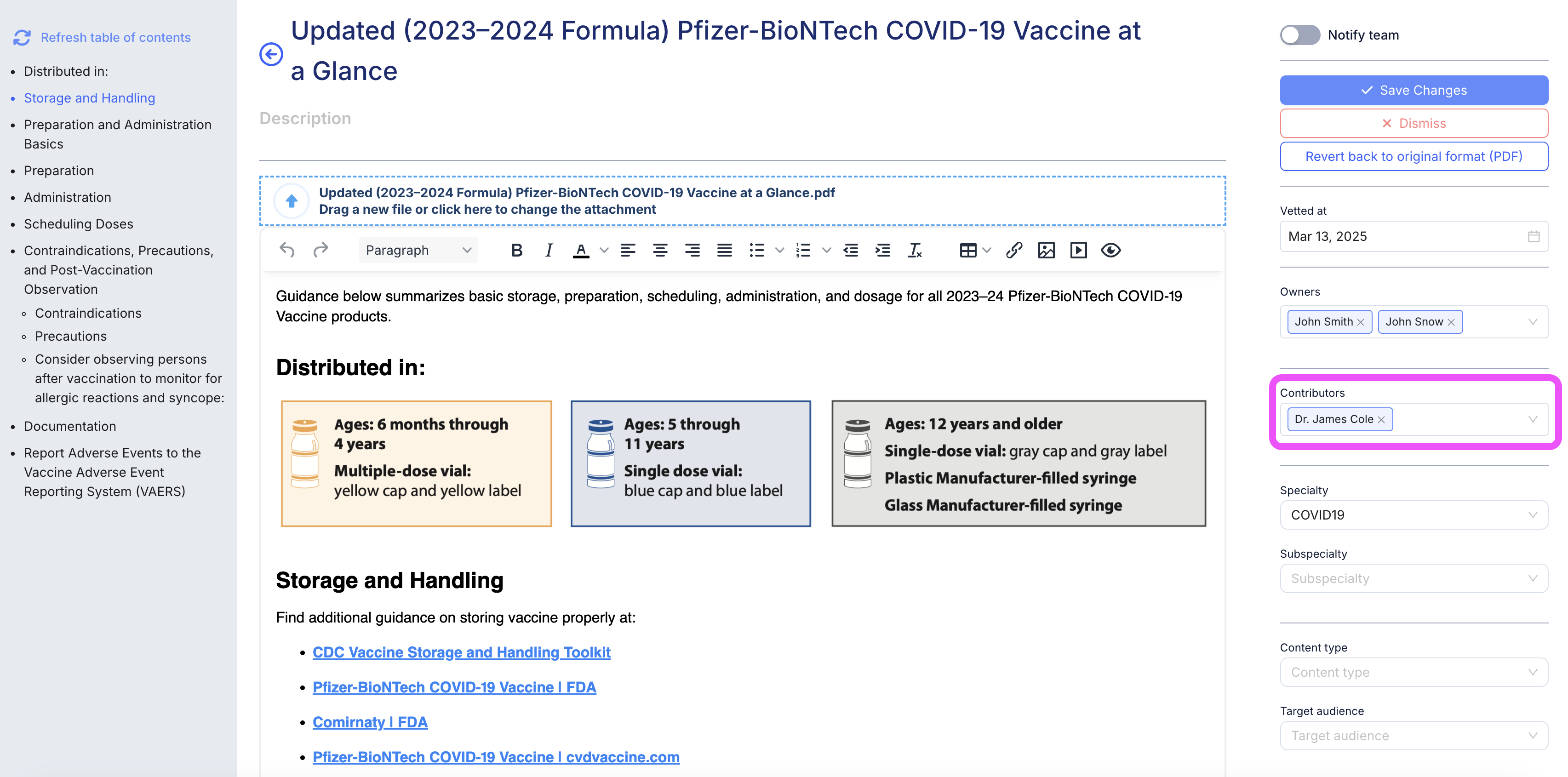Open the Comirnaty | FDA link

tap(370, 722)
